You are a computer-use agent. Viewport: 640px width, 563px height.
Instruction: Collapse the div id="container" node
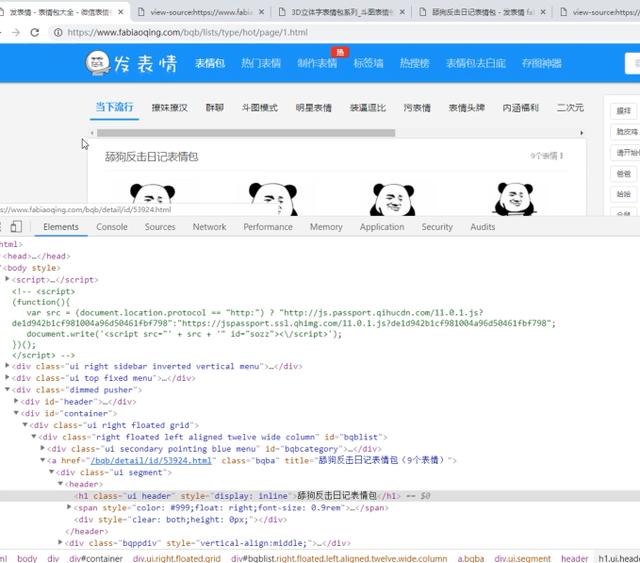[16, 413]
